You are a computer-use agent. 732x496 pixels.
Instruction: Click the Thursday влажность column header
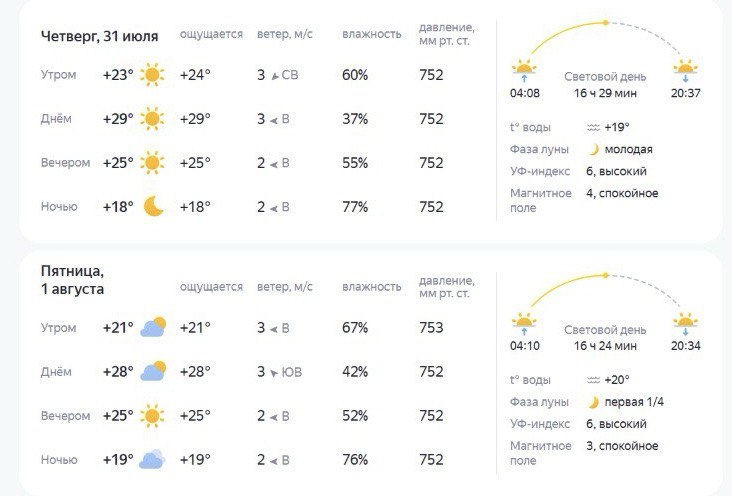coord(372,34)
